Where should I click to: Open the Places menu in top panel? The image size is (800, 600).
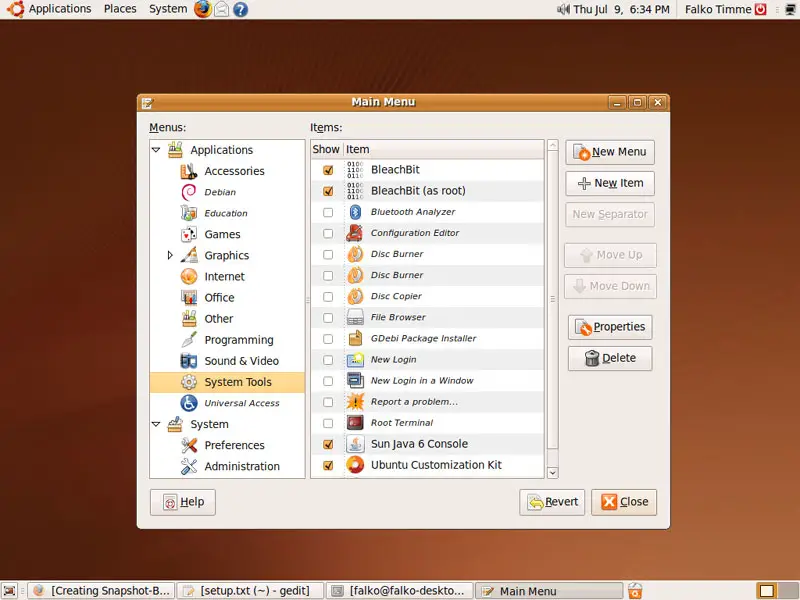point(120,9)
